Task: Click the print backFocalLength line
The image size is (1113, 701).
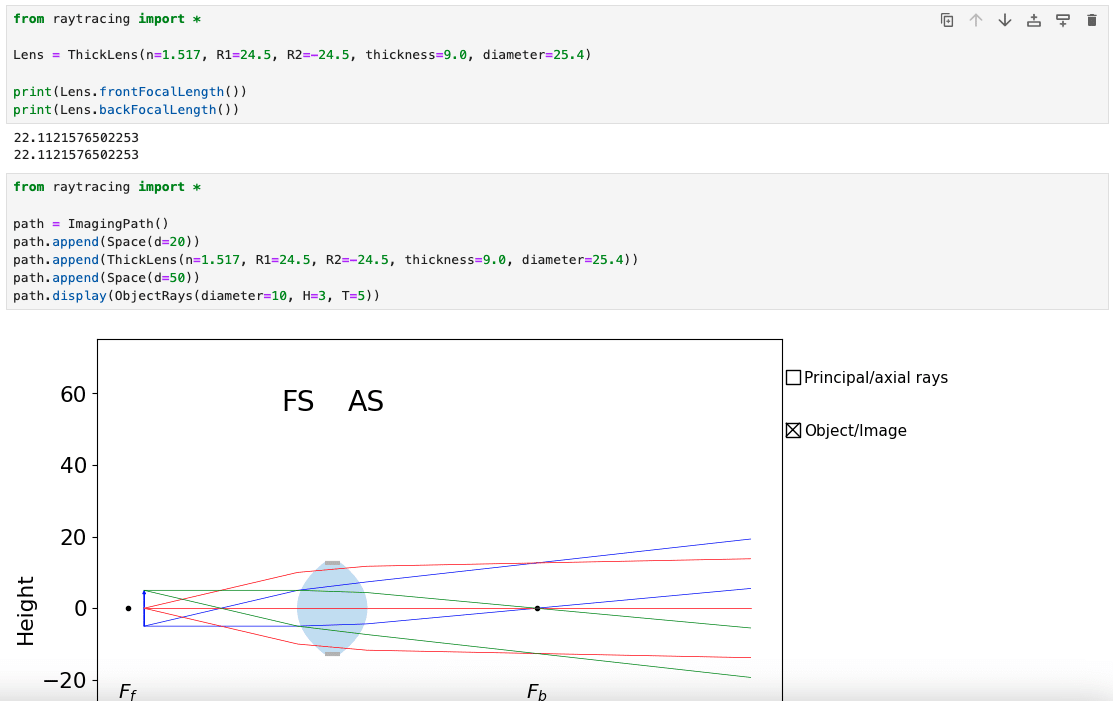Action: (x=126, y=110)
